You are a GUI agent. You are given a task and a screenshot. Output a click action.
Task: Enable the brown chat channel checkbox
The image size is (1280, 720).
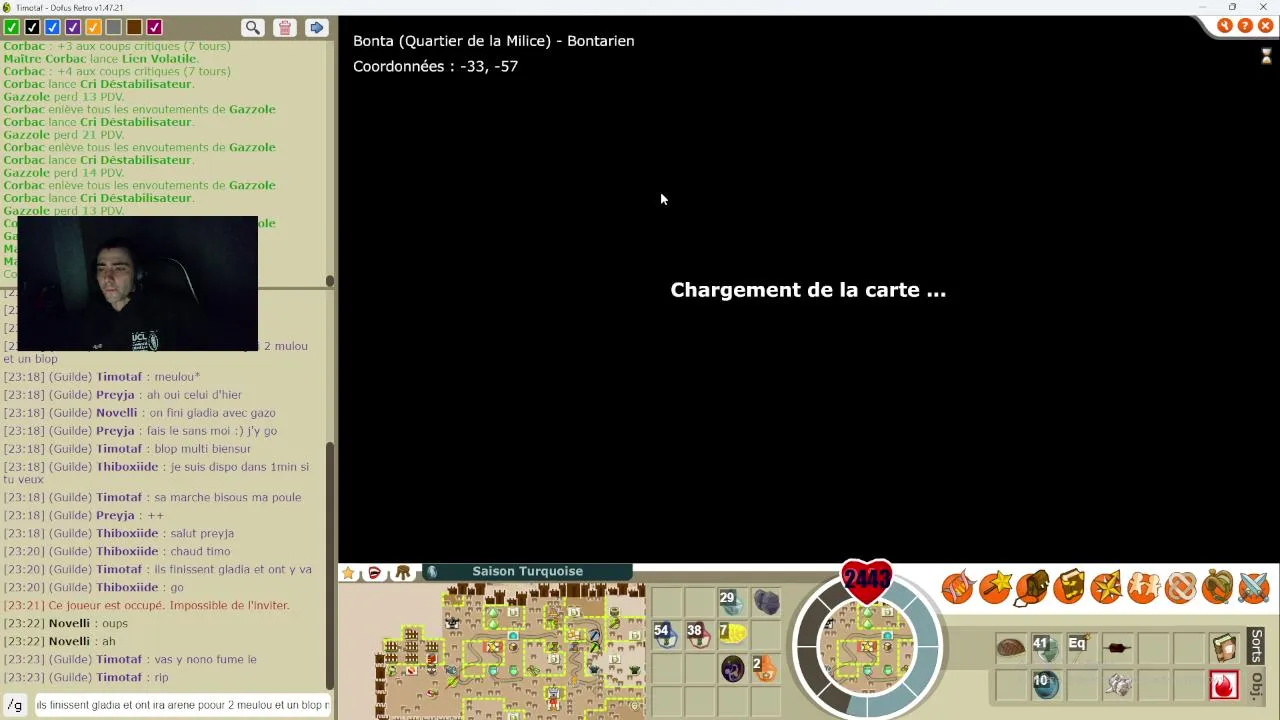(134, 28)
